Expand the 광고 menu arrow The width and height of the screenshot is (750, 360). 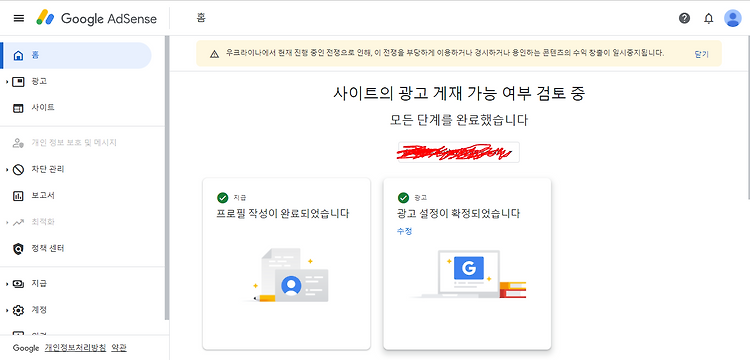click(x=7, y=82)
